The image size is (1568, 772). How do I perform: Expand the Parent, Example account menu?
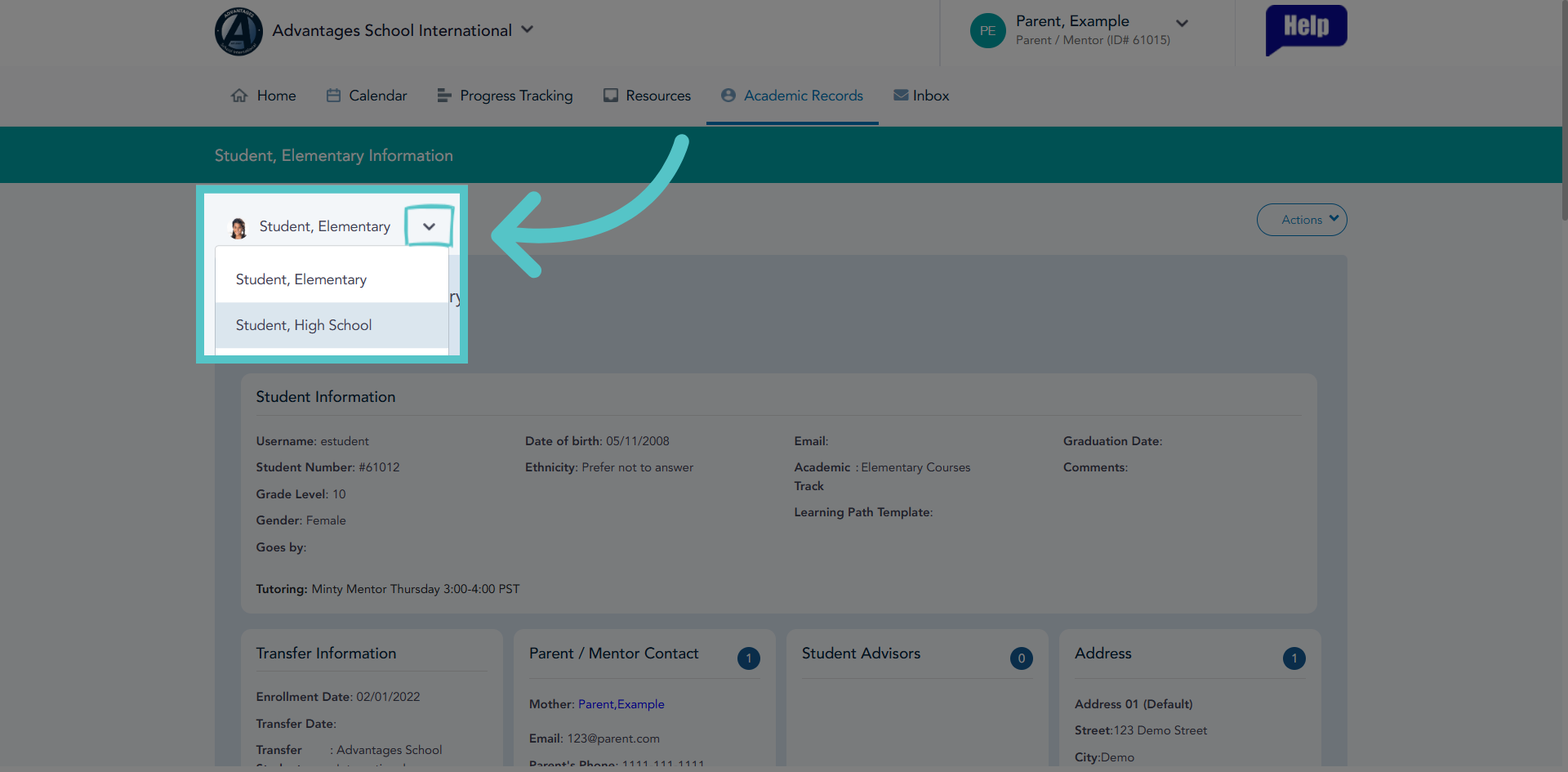pyautogui.click(x=1182, y=24)
